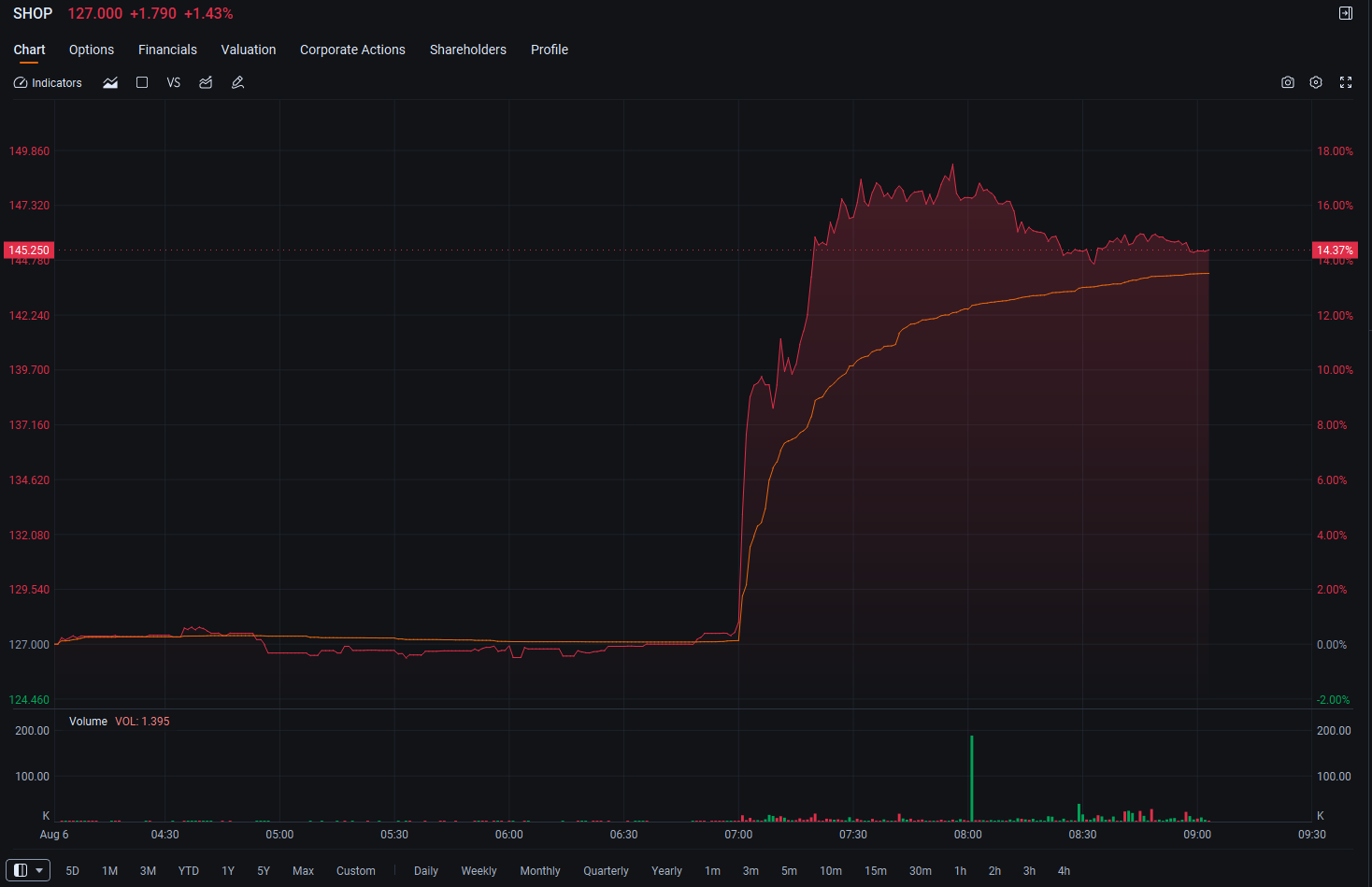1372x887 pixels.
Task: Set Monthly chart interval
Action: pyautogui.click(x=540, y=871)
